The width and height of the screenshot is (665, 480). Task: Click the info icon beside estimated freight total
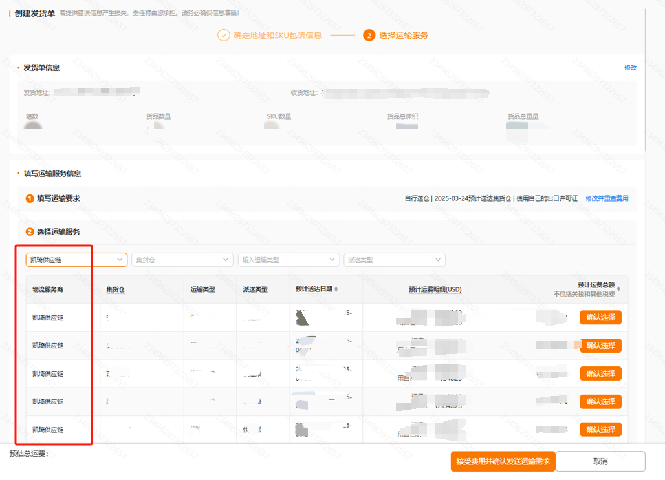618,289
